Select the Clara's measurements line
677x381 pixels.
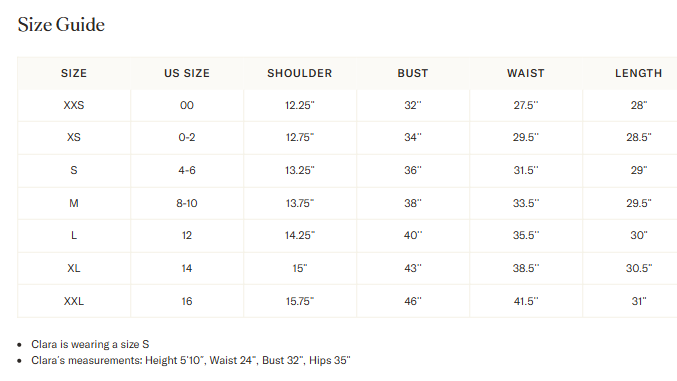[191, 360]
